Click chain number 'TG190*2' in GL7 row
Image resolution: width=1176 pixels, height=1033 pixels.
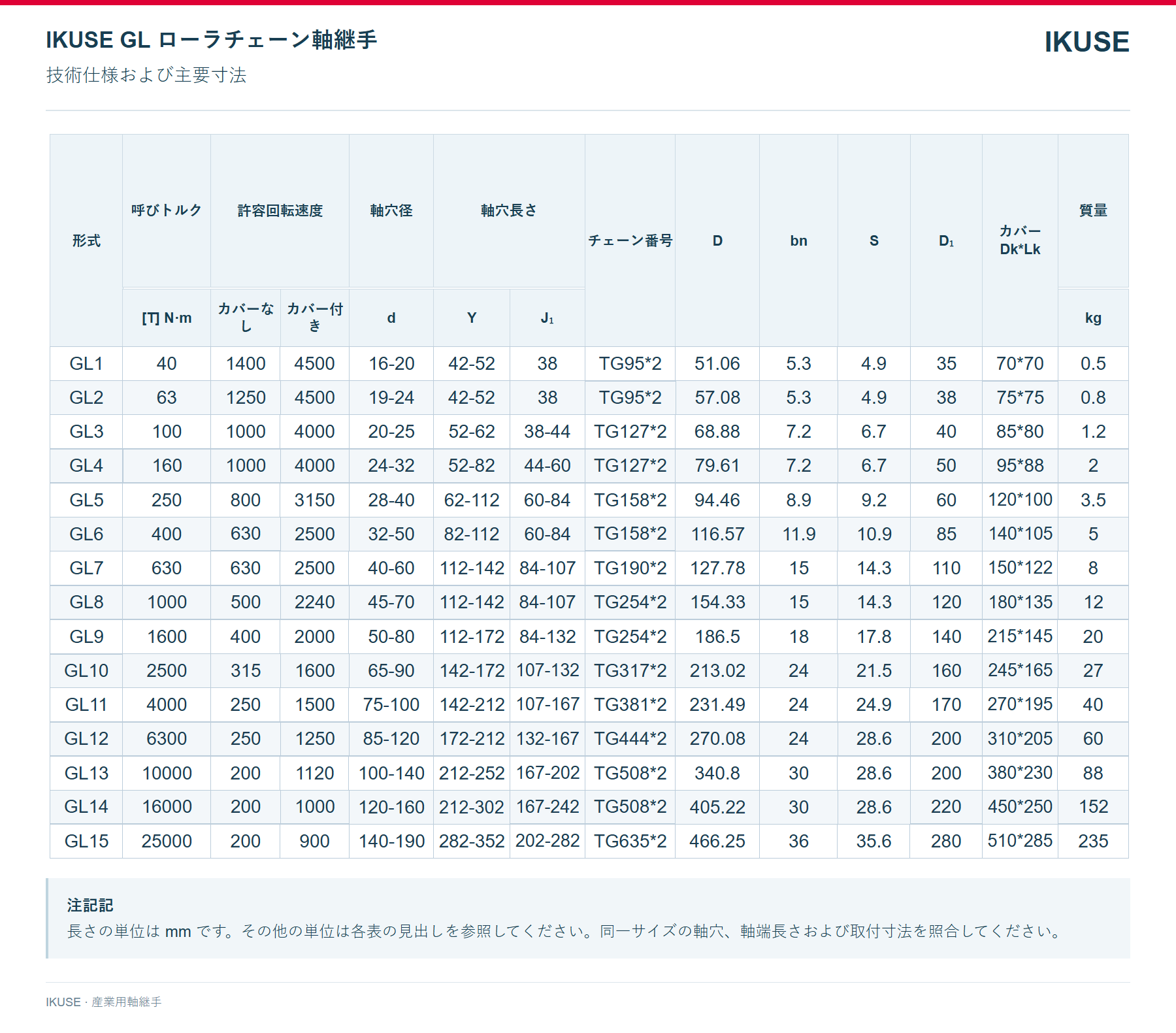pyautogui.click(x=630, y=568)
